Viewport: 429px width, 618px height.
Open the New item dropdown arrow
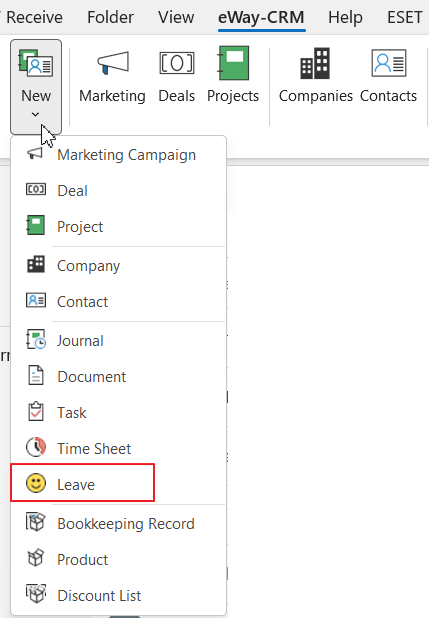pyautogui.click(x=35, y=114)
